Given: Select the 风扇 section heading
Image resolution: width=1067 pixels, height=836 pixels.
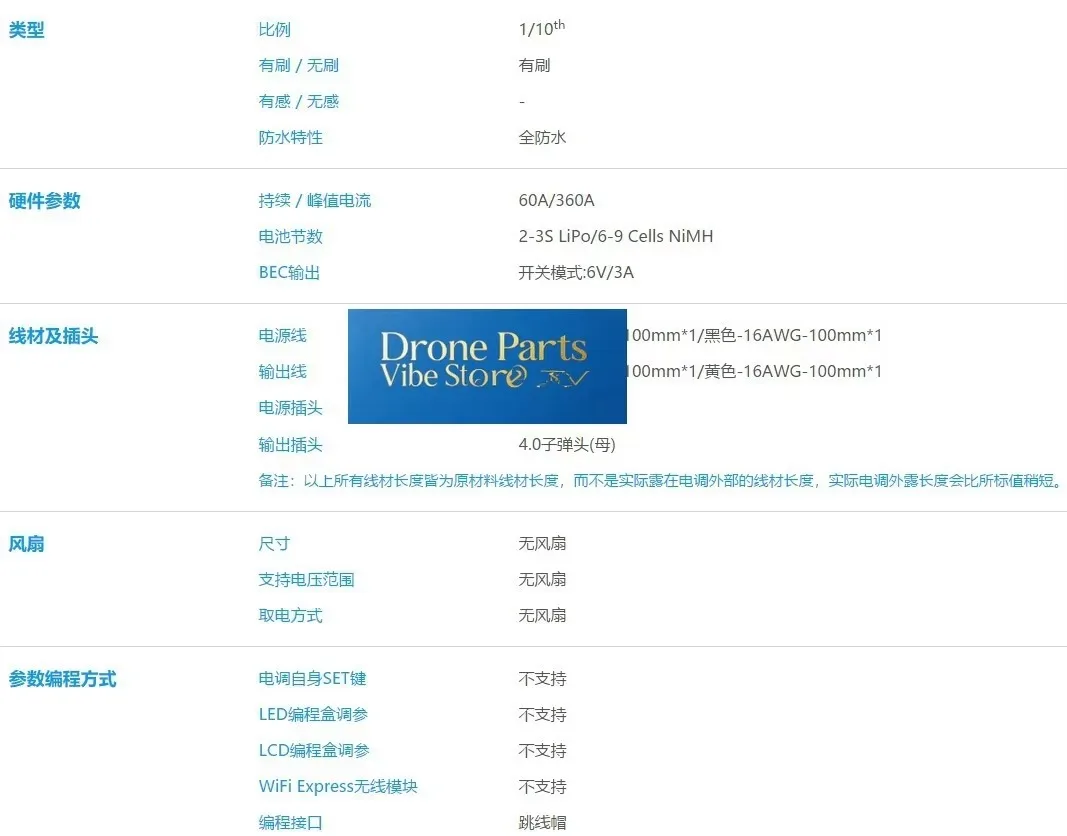Looking at the screenshot, I should coord(27,544).
